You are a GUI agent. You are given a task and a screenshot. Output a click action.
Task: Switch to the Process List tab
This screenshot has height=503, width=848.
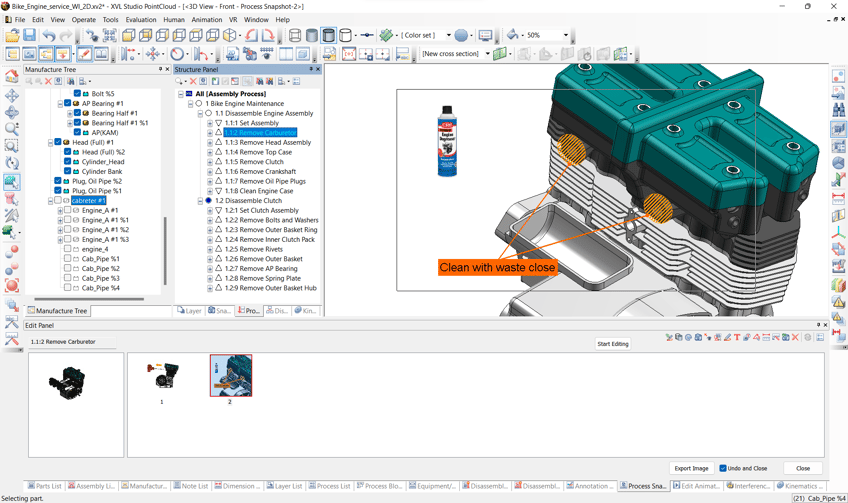329,486
